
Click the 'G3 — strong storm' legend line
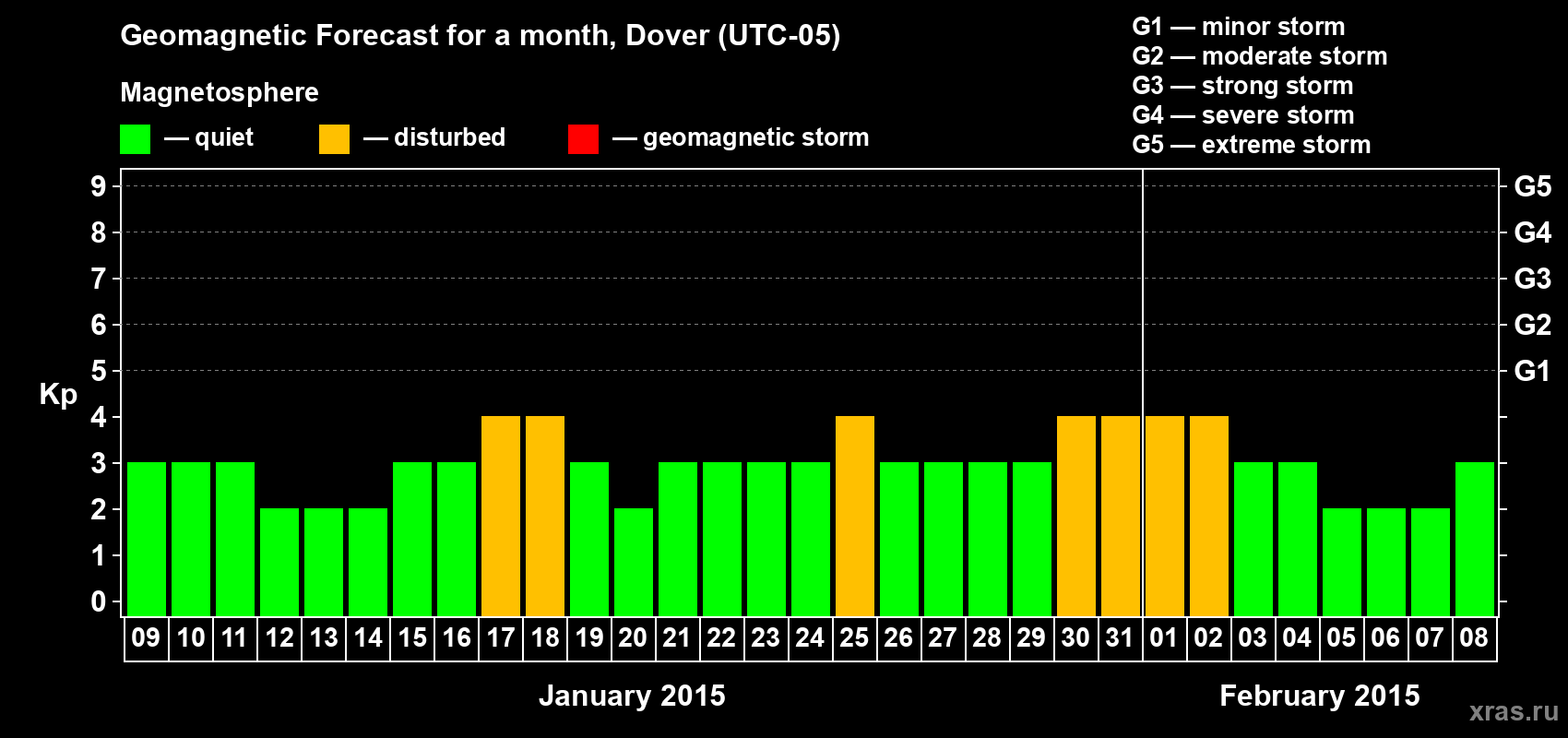[1242, 86]
